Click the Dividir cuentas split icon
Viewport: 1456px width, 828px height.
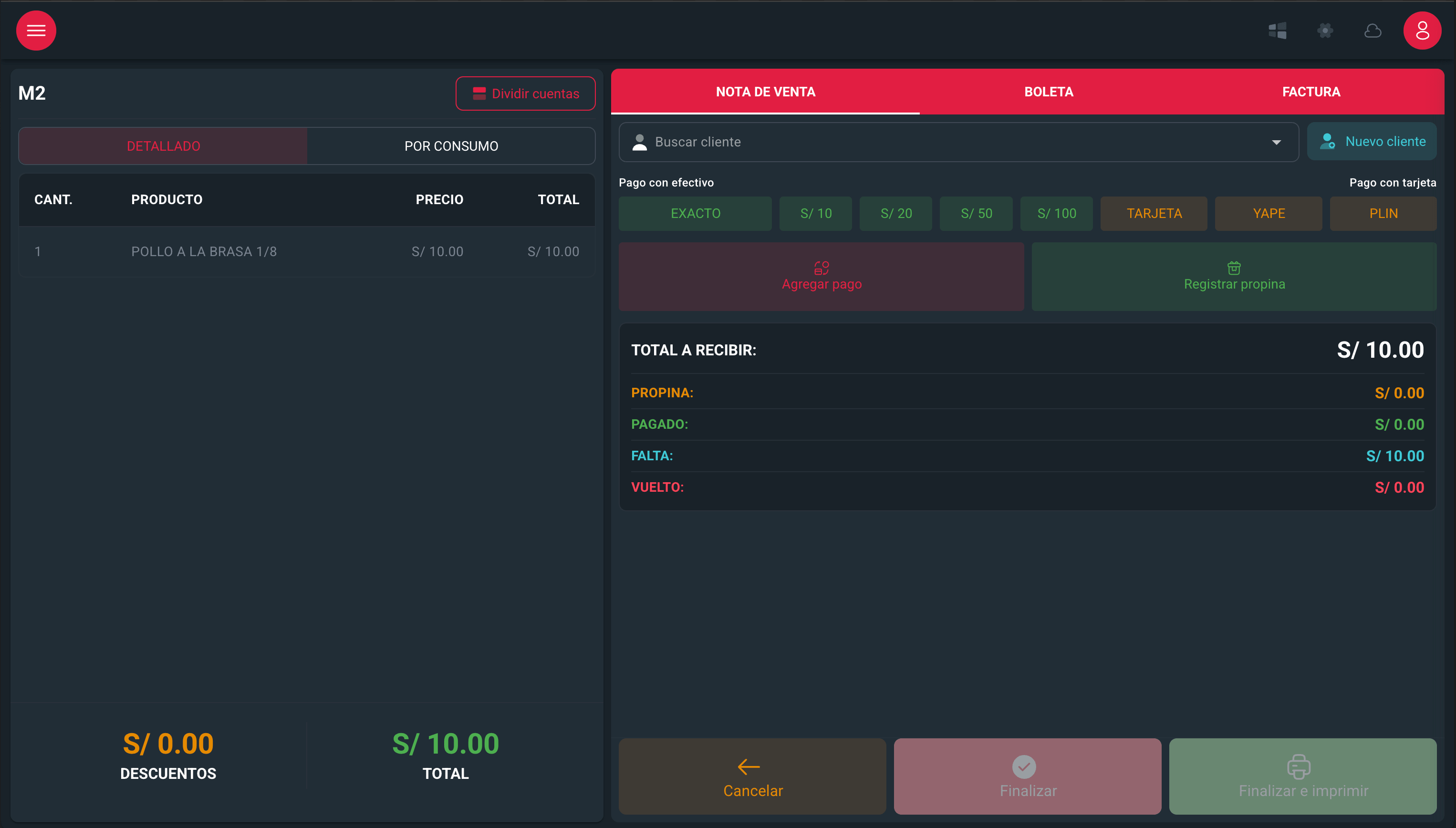pyautogui.click(x=479, y=93)
